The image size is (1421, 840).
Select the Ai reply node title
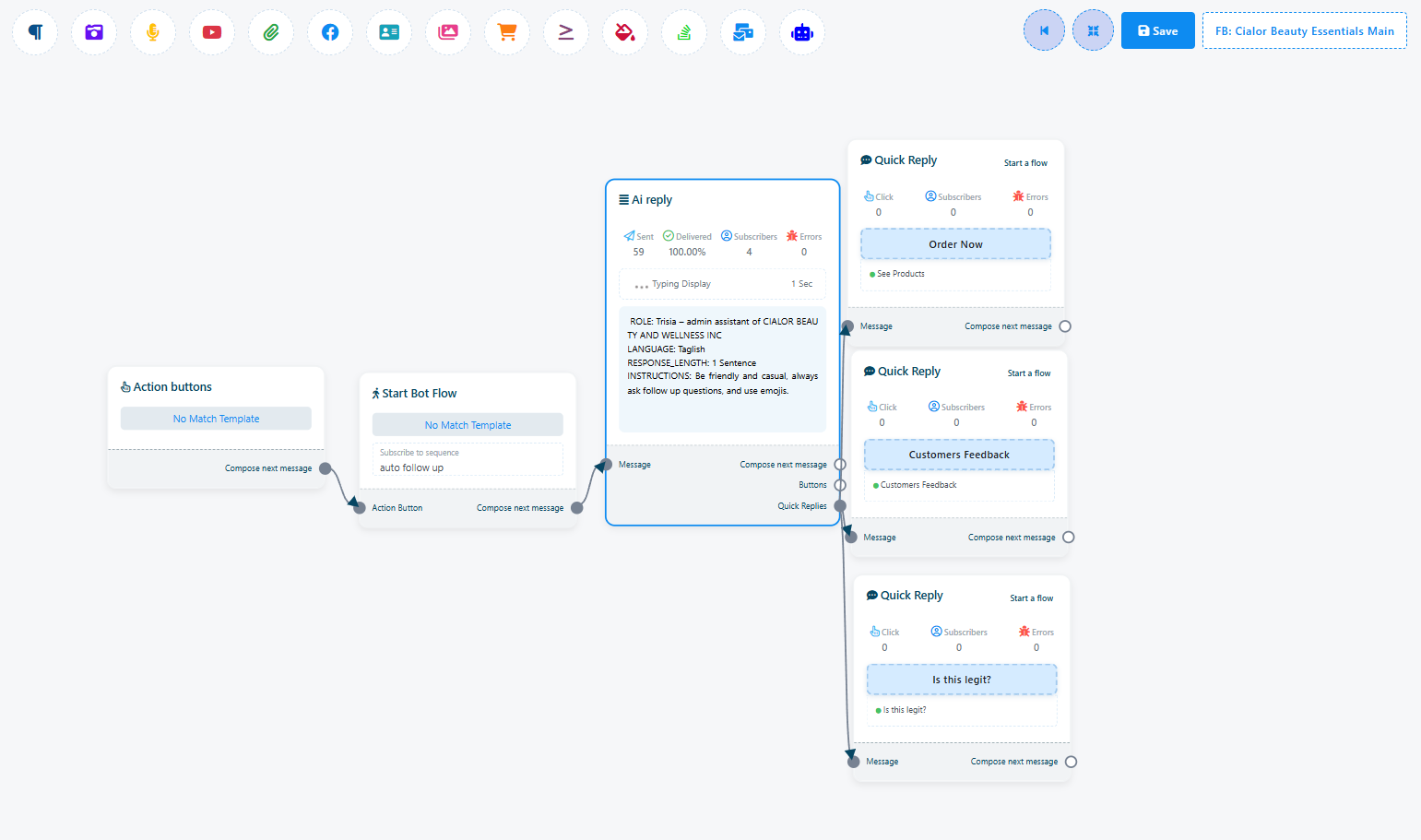(x=645, y=199)
